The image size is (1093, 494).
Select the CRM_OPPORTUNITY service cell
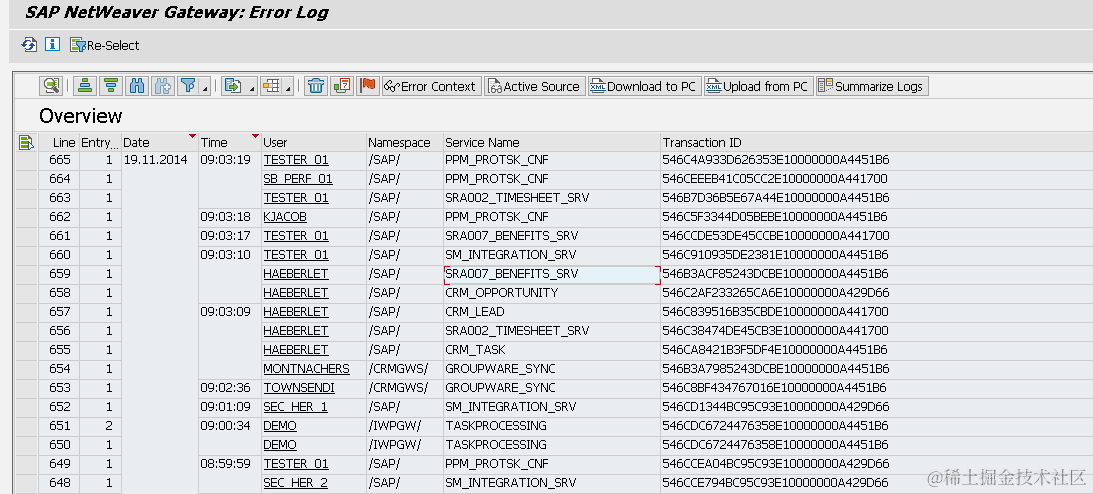click(551, 293)
